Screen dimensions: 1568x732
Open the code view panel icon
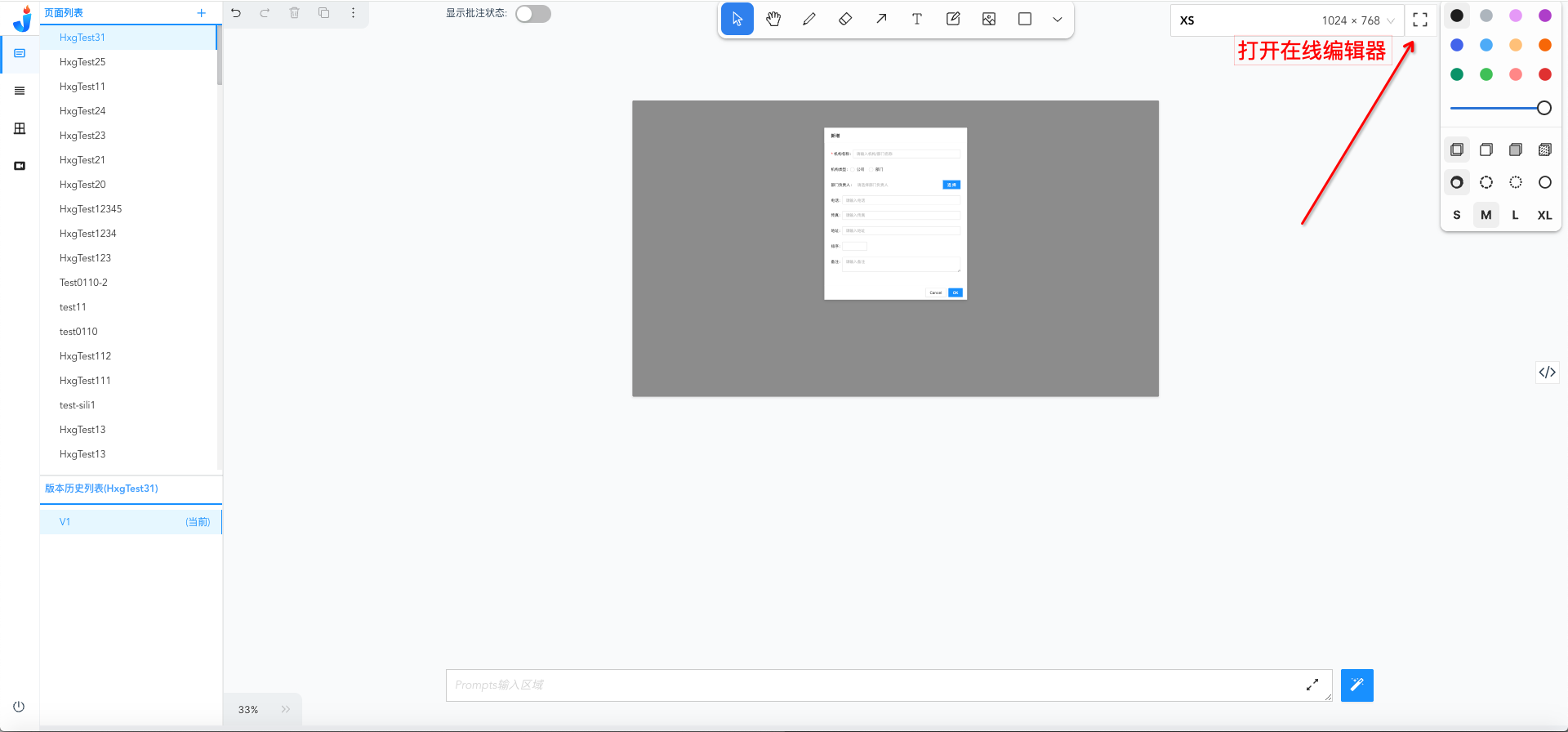(x=1547, y=373)
